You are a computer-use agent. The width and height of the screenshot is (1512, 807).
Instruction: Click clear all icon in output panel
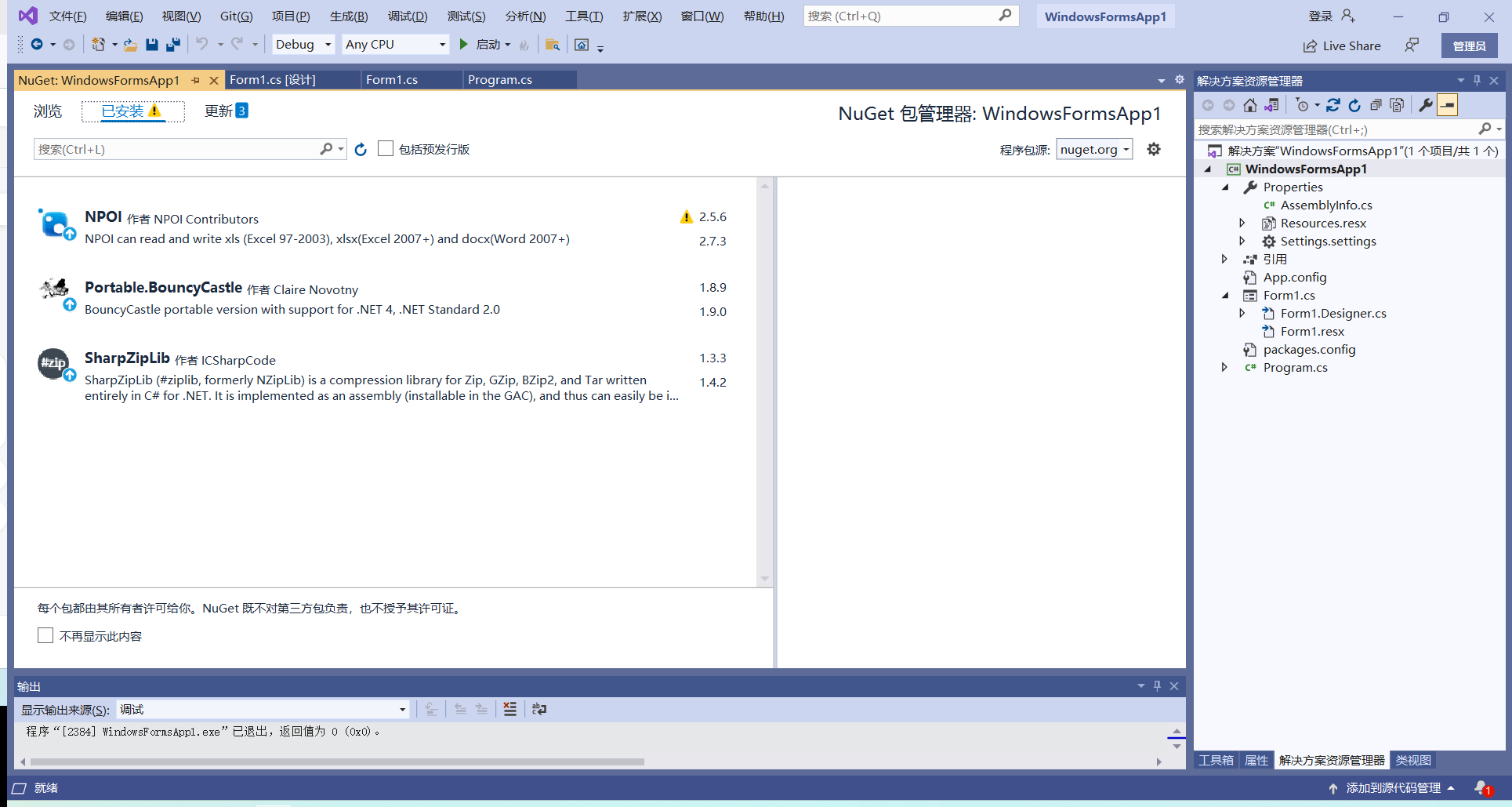510,709
